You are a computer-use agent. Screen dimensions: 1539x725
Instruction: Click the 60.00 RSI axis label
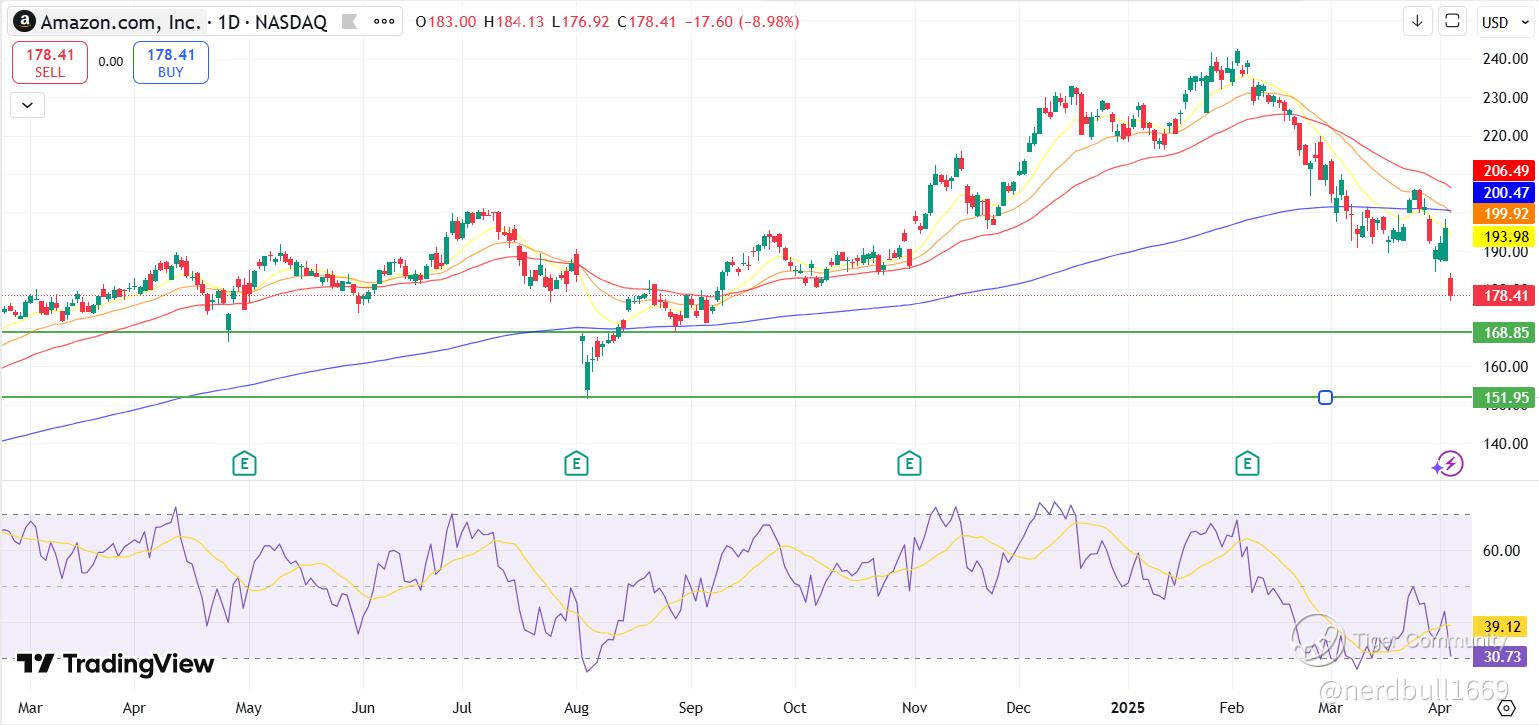click(x=1502, y=551)
